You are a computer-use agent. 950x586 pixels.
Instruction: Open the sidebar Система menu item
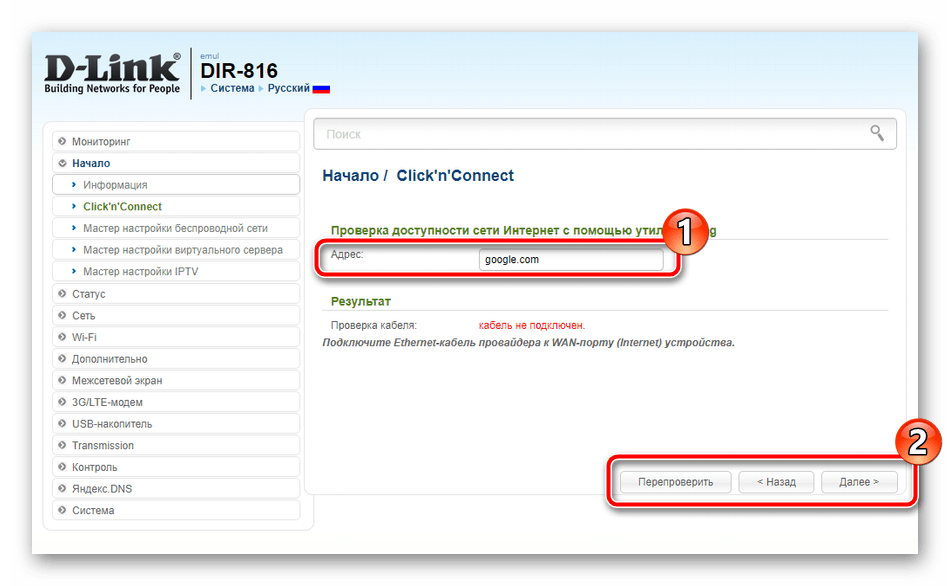click(x=176, y=510)
